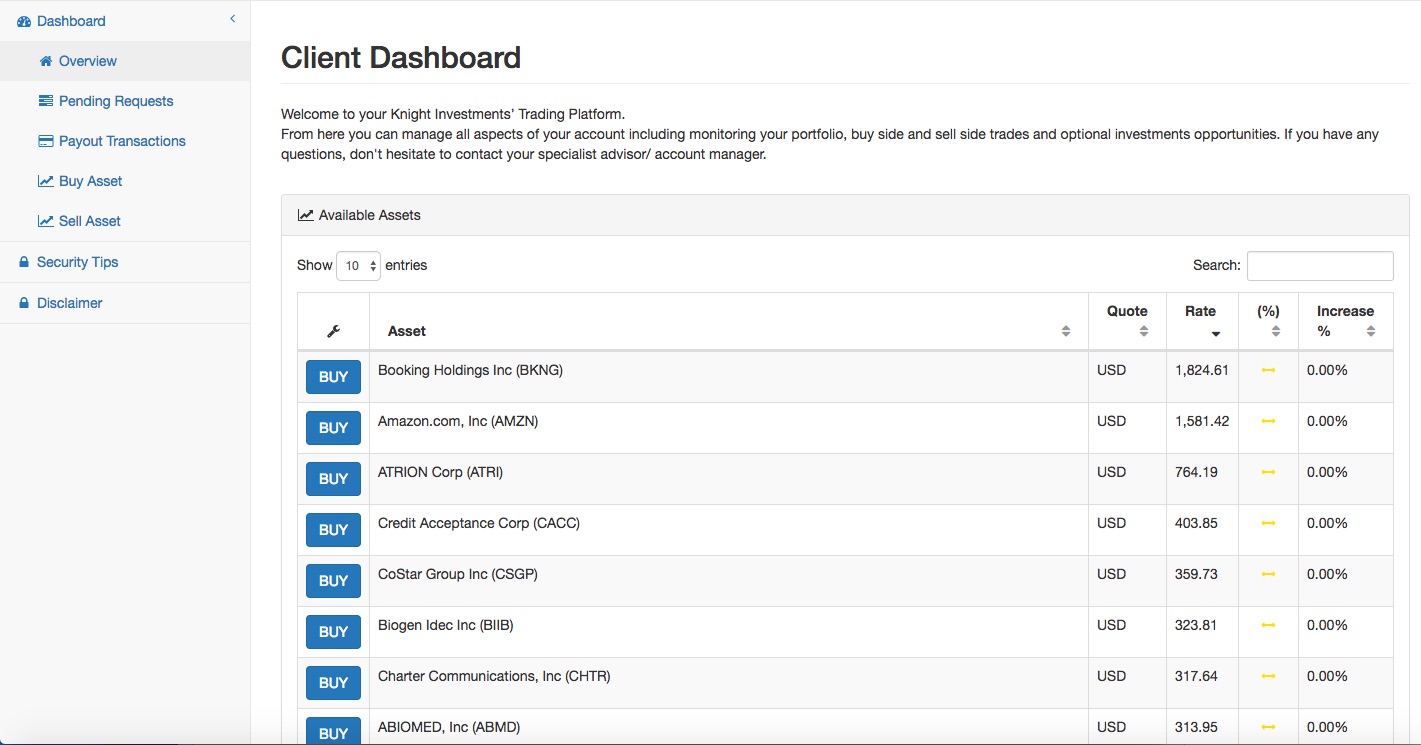Buy Charter Communications, Inc (CHTR)
The image size is (1421, 745).
333,683
